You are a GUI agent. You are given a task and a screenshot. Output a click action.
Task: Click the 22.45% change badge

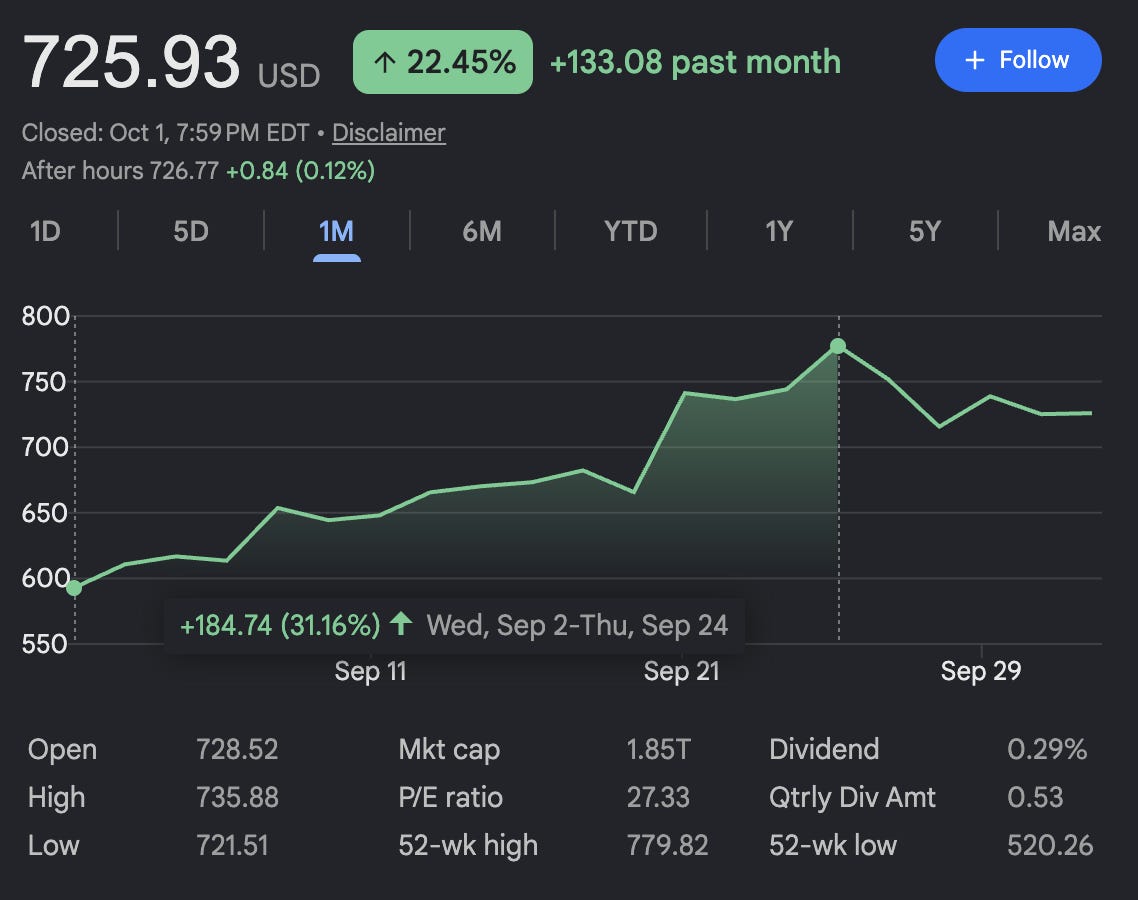click(443, 62)
